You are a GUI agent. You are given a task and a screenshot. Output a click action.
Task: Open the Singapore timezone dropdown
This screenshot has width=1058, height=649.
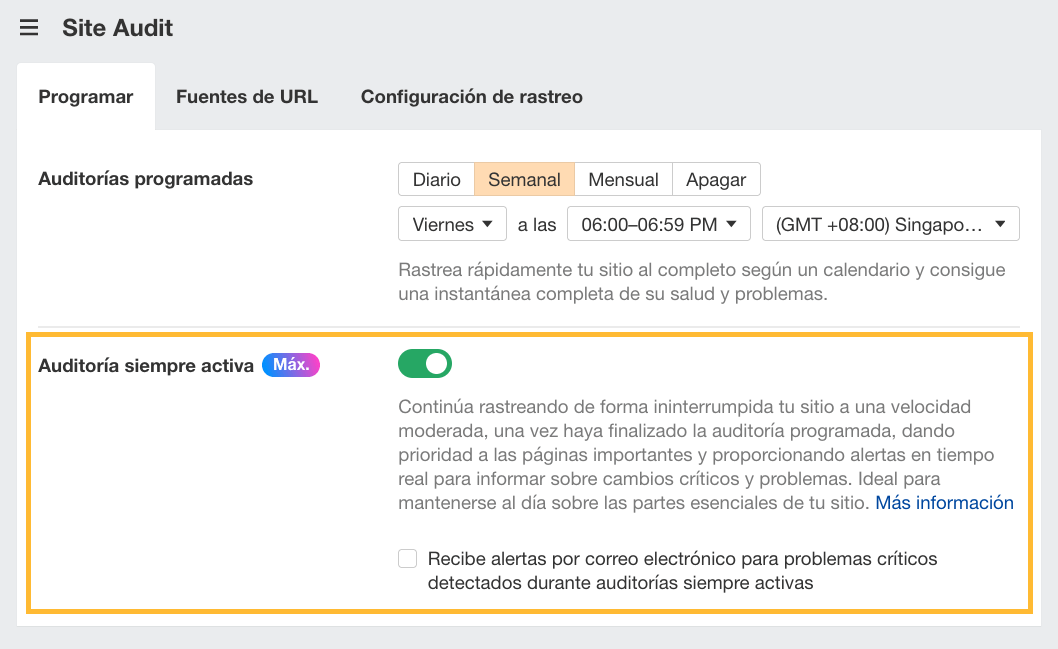(889, 223)
